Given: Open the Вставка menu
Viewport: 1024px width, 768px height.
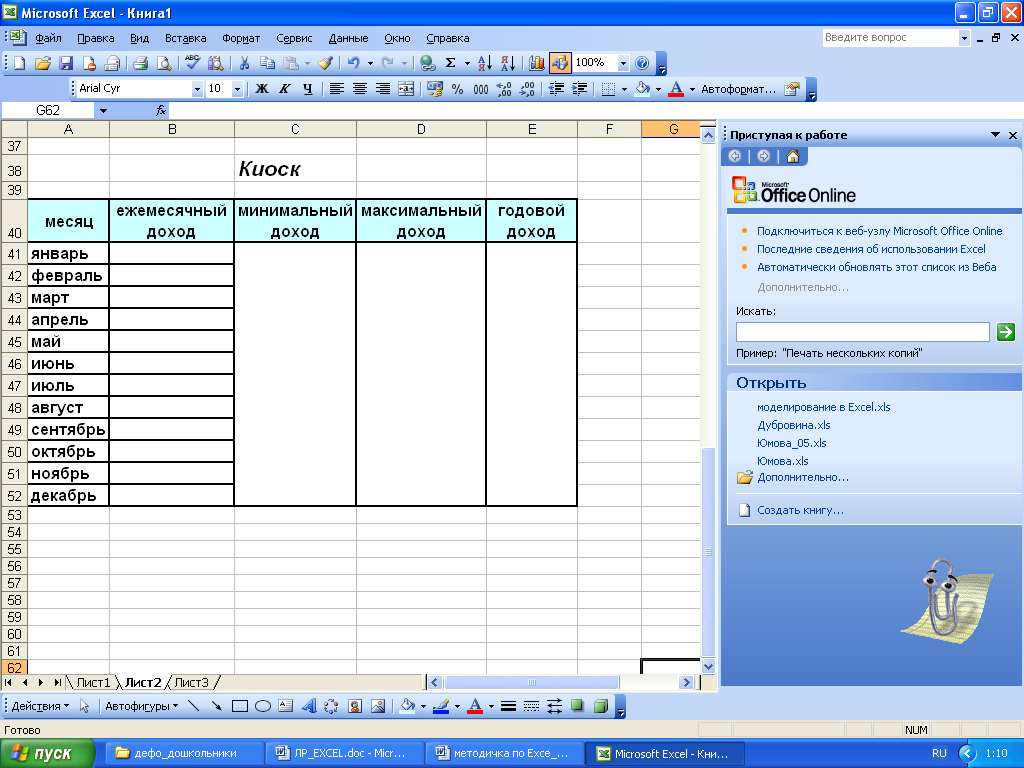Looking at the screenshot, I should click(185, 38).
